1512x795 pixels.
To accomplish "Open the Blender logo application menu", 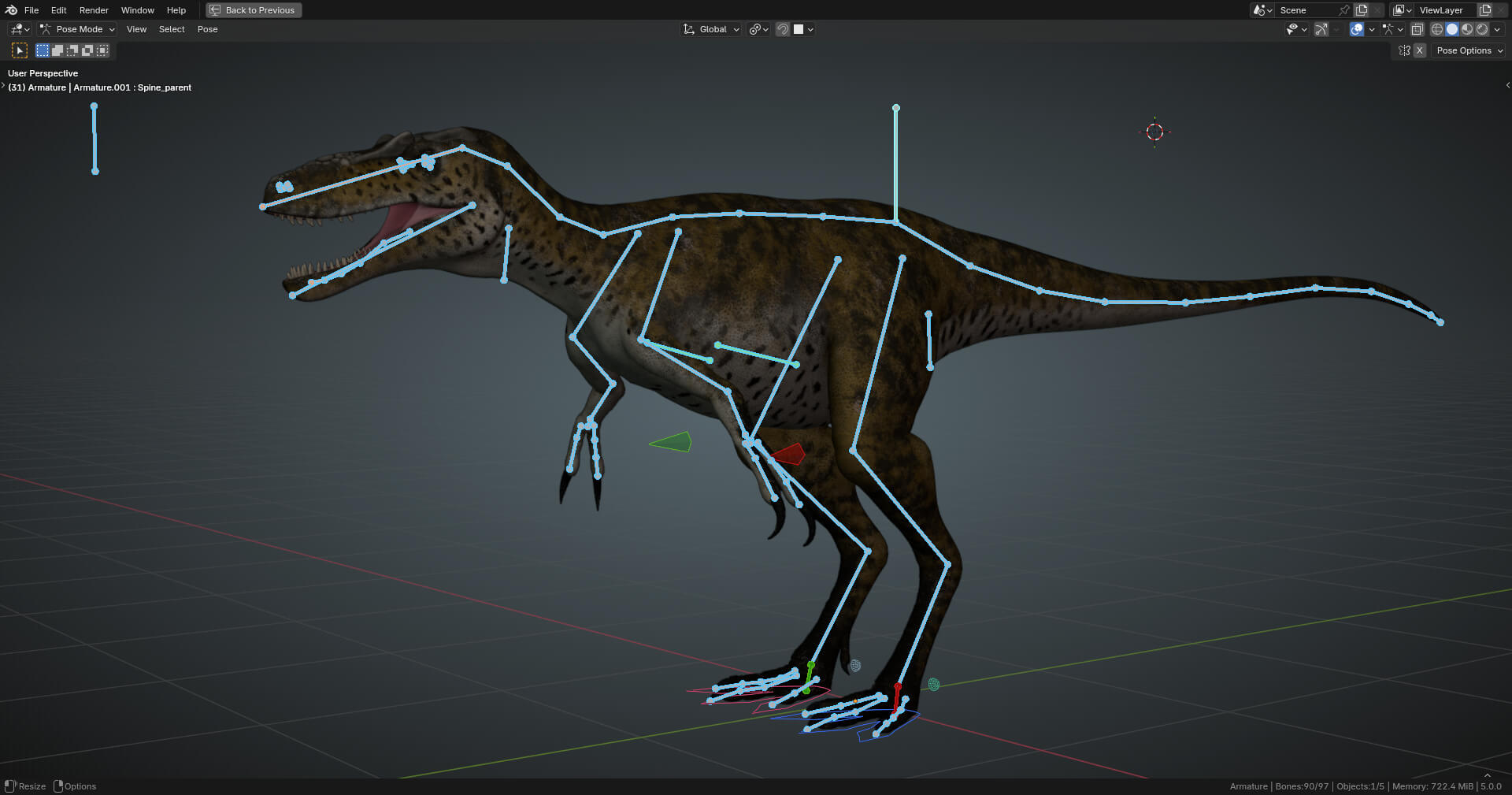I will coord(11,10).
